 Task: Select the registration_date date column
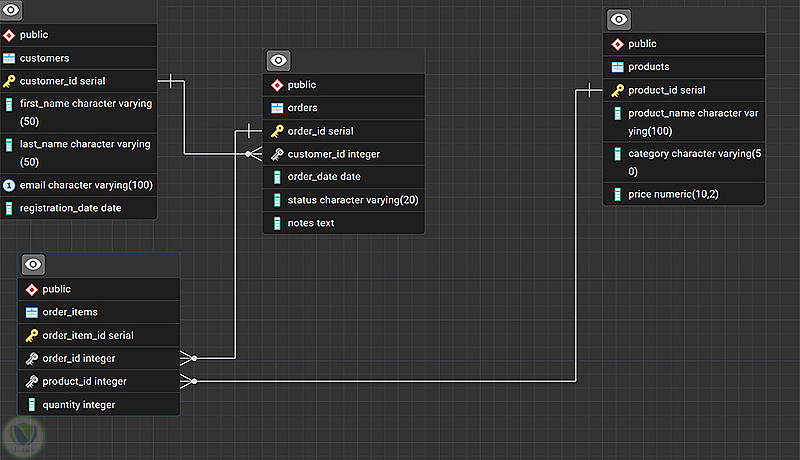tap(78, 208)
